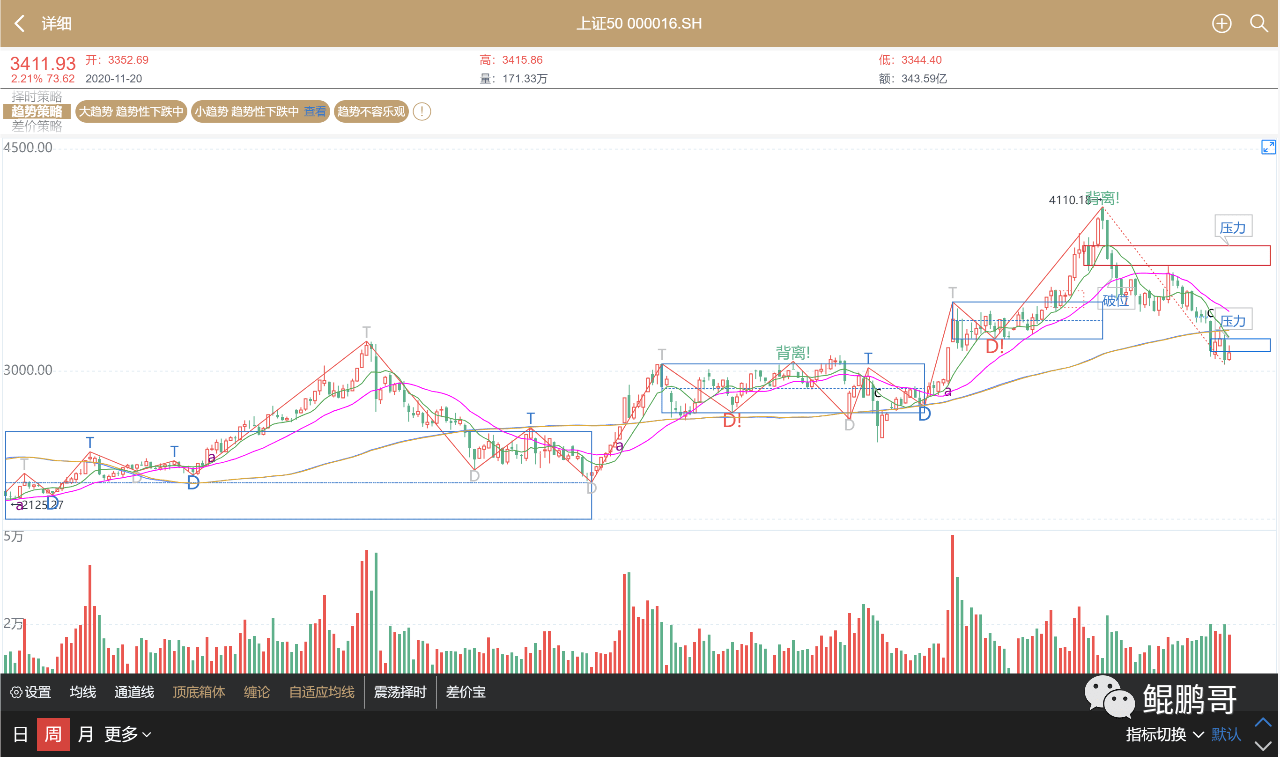The width and height of the screenshot is (1280, 757).
Task: Toggle the 均线 indicator
Action: click(83, 692)
